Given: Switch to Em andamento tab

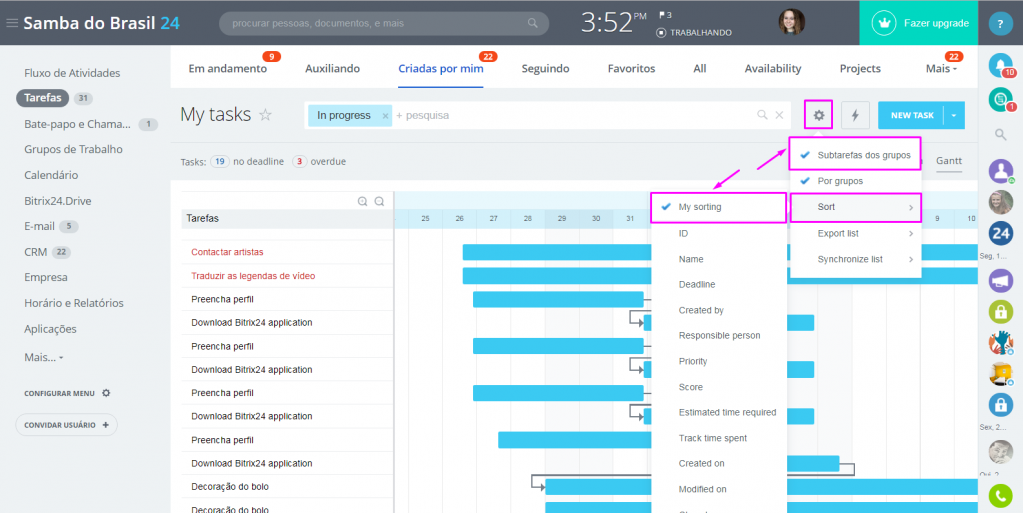Looking at the screenshot, I should [227, 69].
